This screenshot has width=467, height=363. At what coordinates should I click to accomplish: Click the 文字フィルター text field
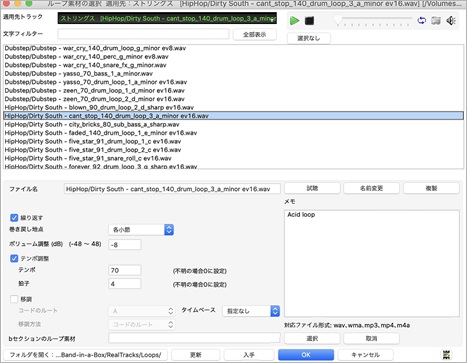143,34
